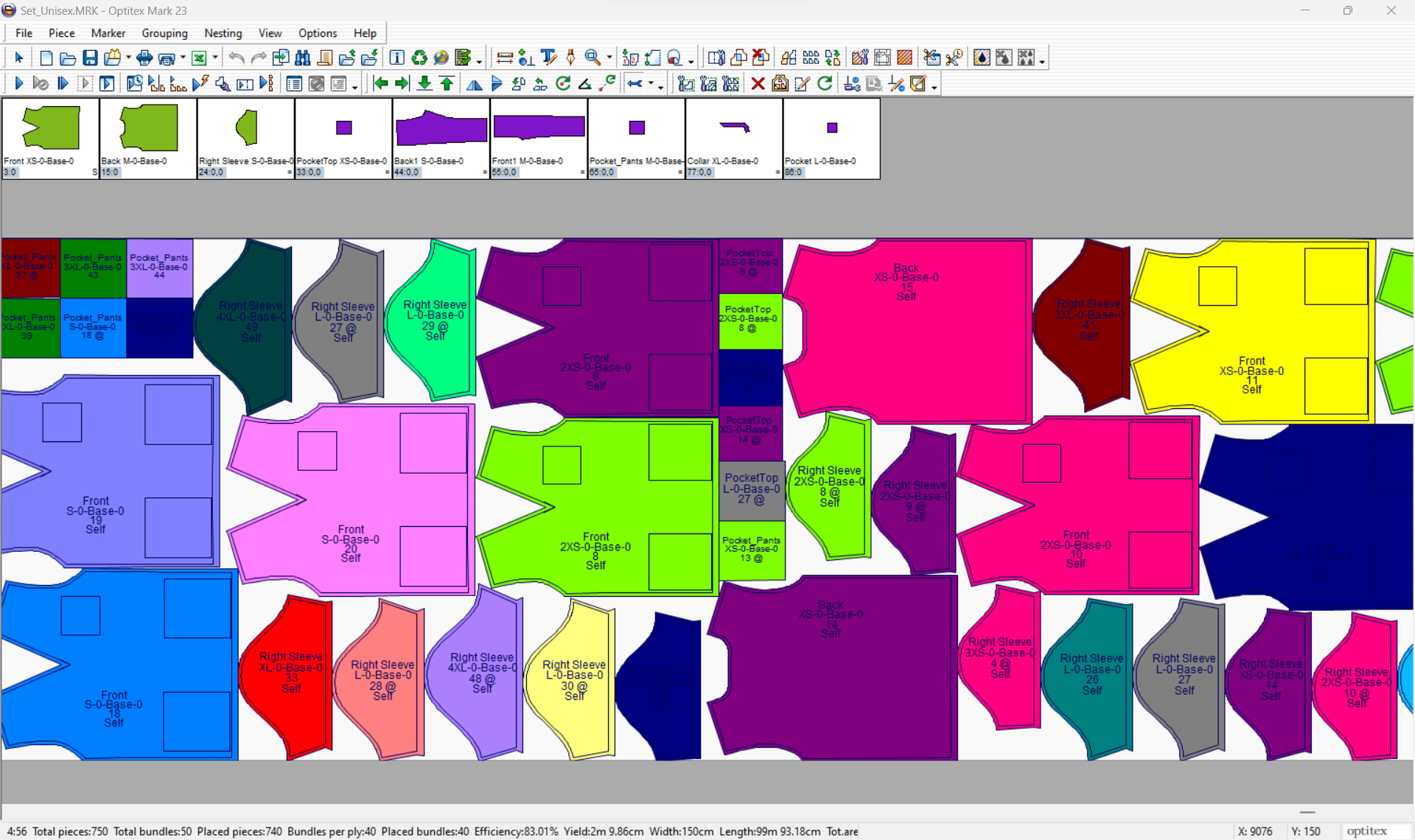Click the Undo arrow icon
The image size is (1415, 840).
pos(236,58)
